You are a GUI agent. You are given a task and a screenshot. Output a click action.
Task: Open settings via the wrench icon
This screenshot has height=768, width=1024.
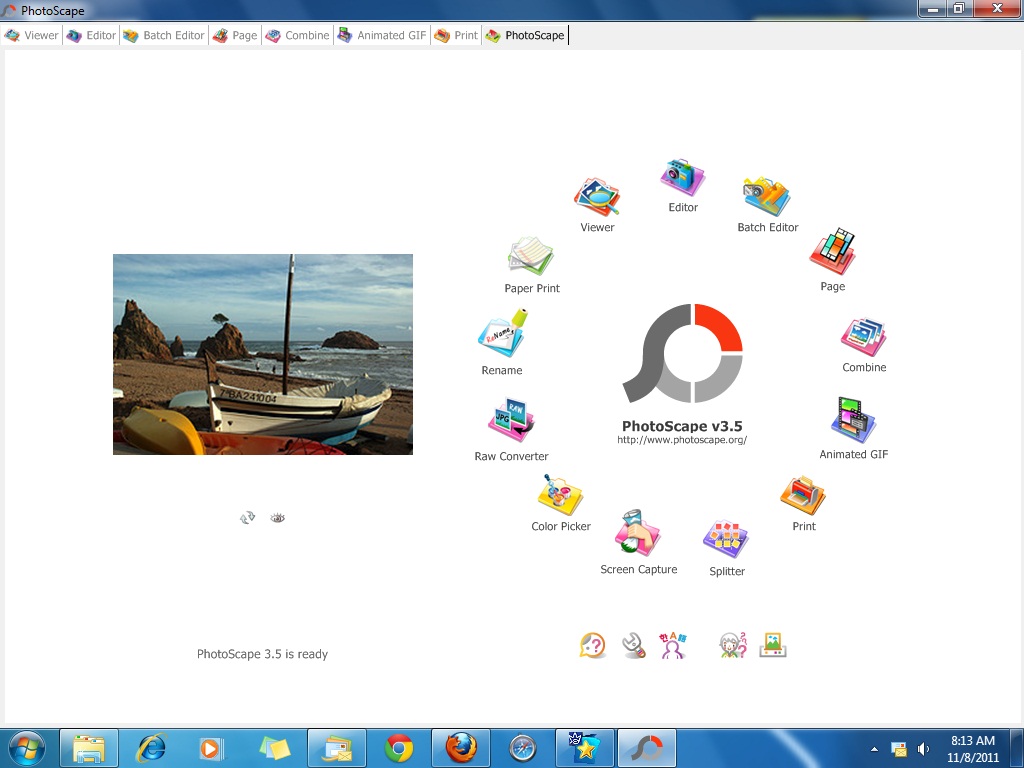[633, 645]
